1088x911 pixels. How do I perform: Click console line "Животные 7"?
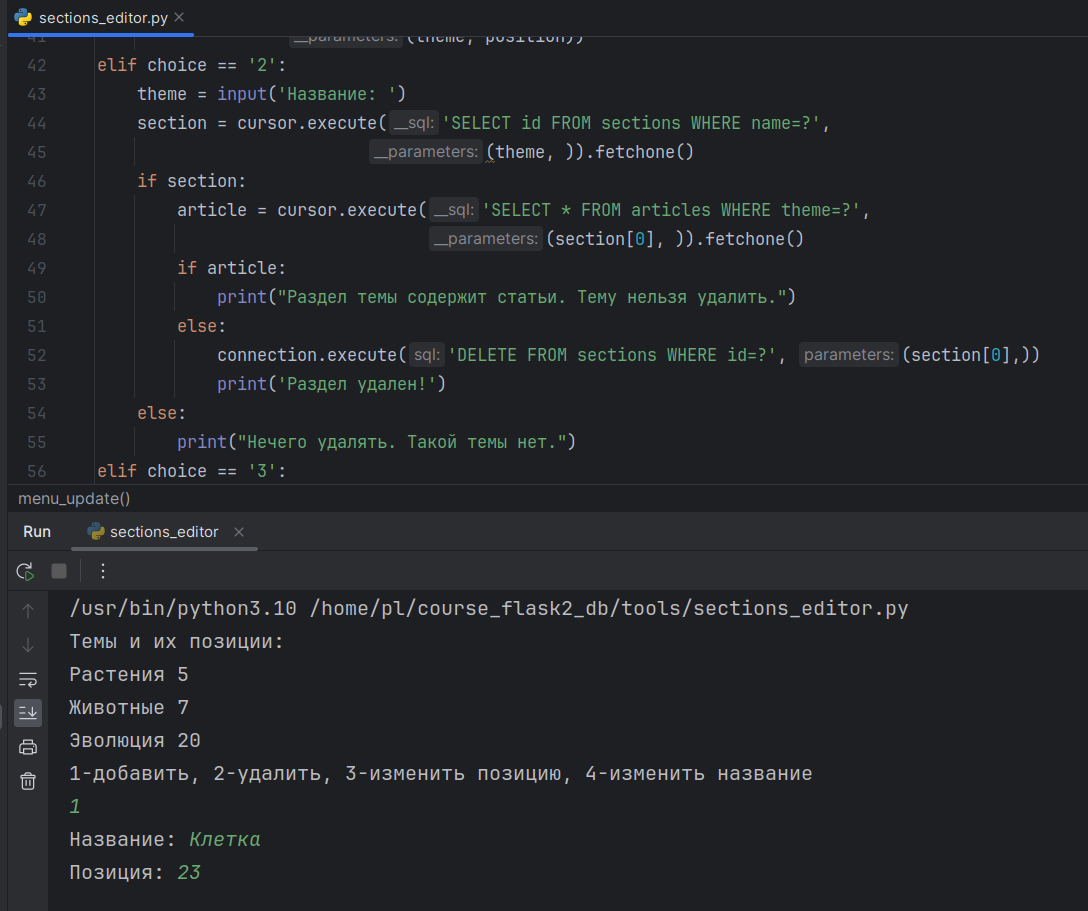[129, 708]
